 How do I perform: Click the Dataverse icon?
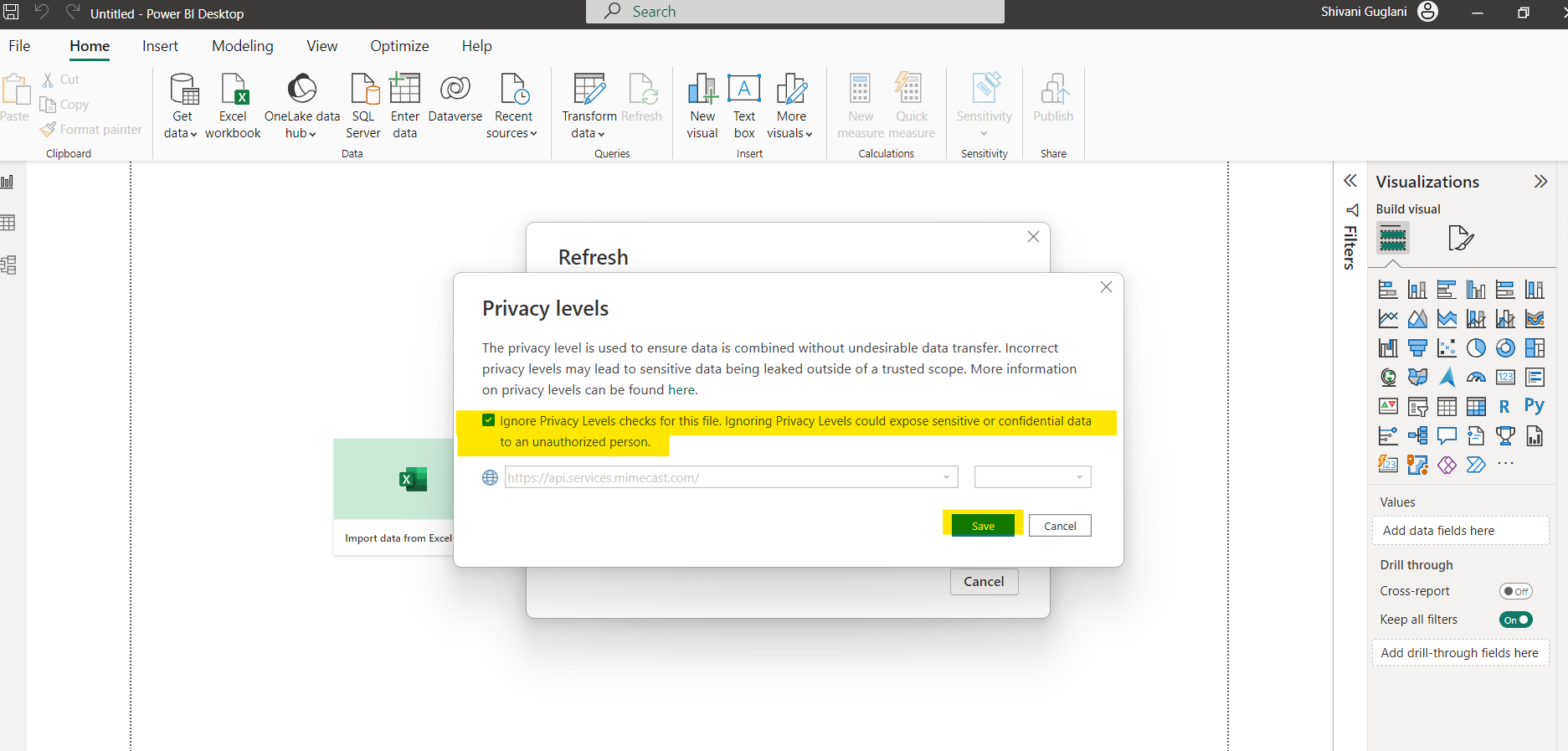(455, 89)
